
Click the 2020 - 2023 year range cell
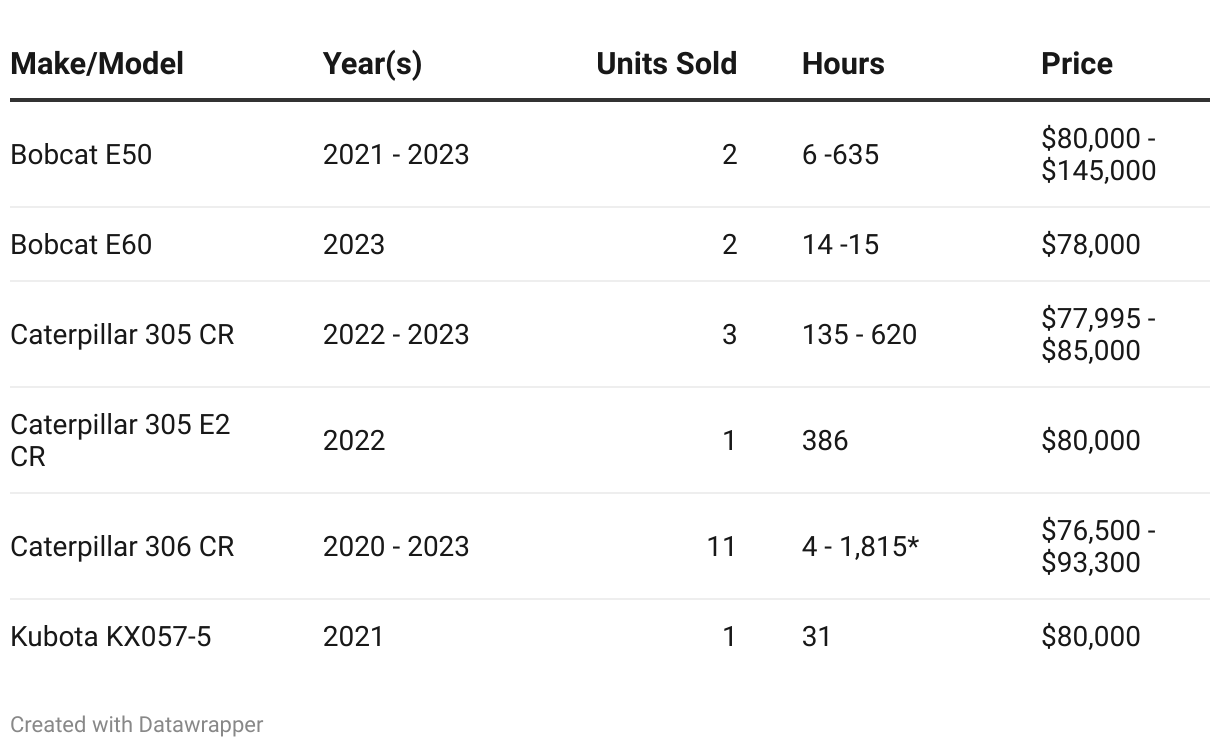[396, 547]
